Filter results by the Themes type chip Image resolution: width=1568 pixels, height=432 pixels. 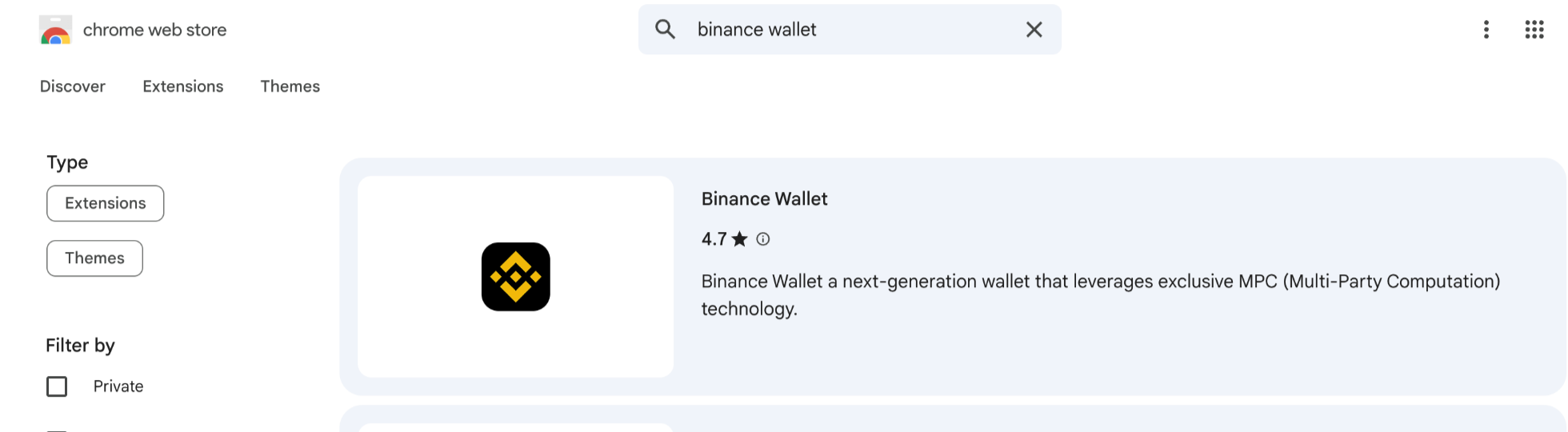click(x=94, y=258)
